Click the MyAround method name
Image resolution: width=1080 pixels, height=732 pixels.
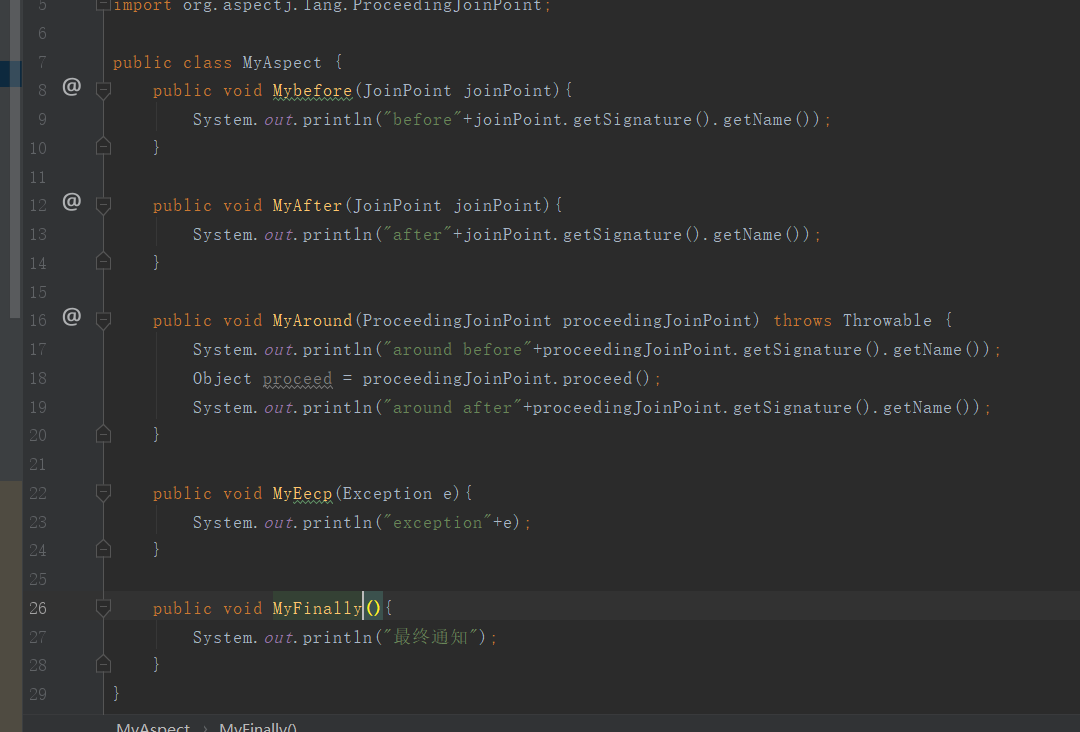(312, 321)
